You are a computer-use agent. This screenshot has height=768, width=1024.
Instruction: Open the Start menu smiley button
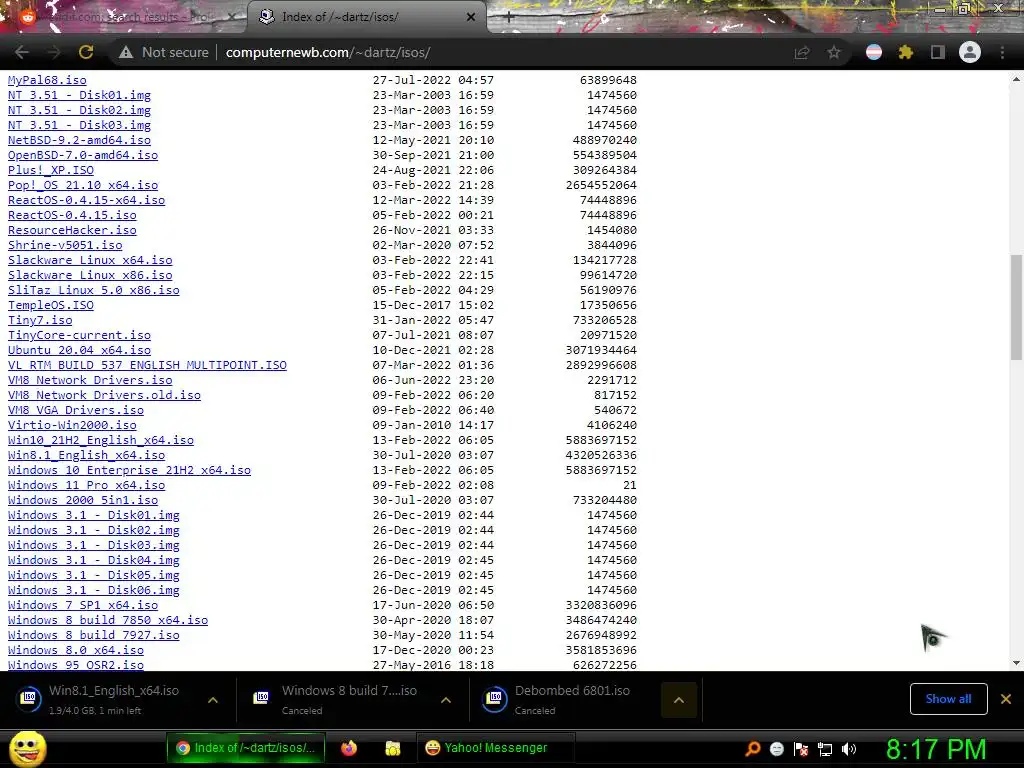point(27,748)
